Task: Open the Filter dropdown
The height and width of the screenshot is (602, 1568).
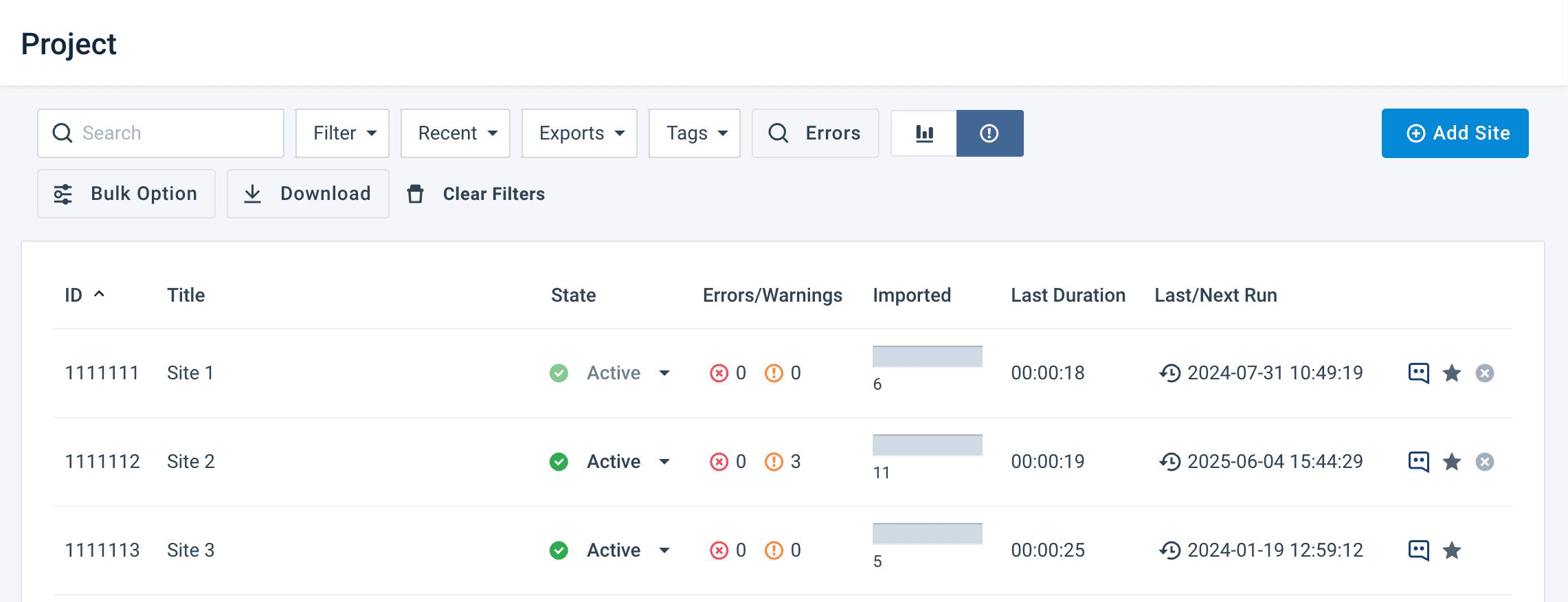Action: [343, 133]
